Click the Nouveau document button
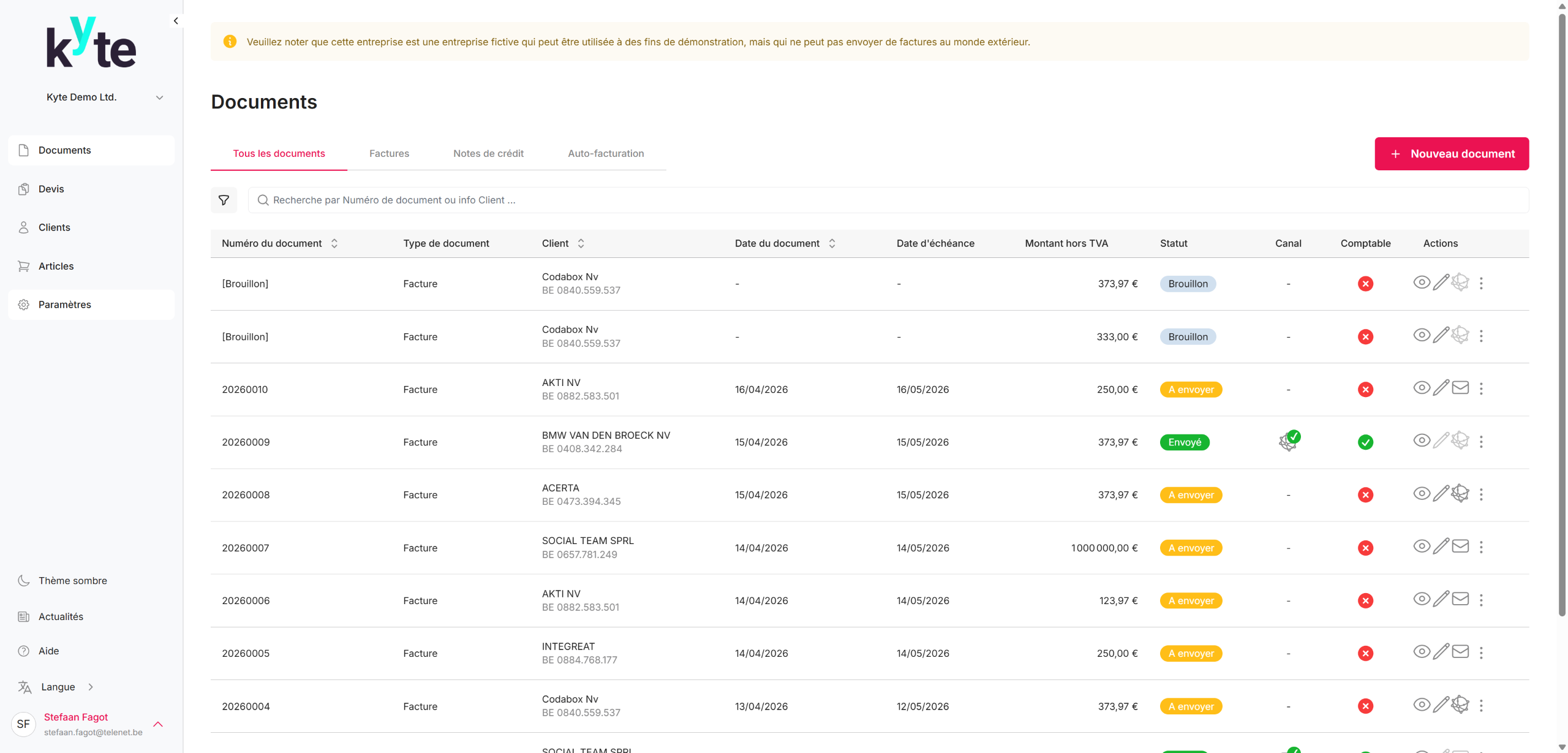 pos(1452,154)
